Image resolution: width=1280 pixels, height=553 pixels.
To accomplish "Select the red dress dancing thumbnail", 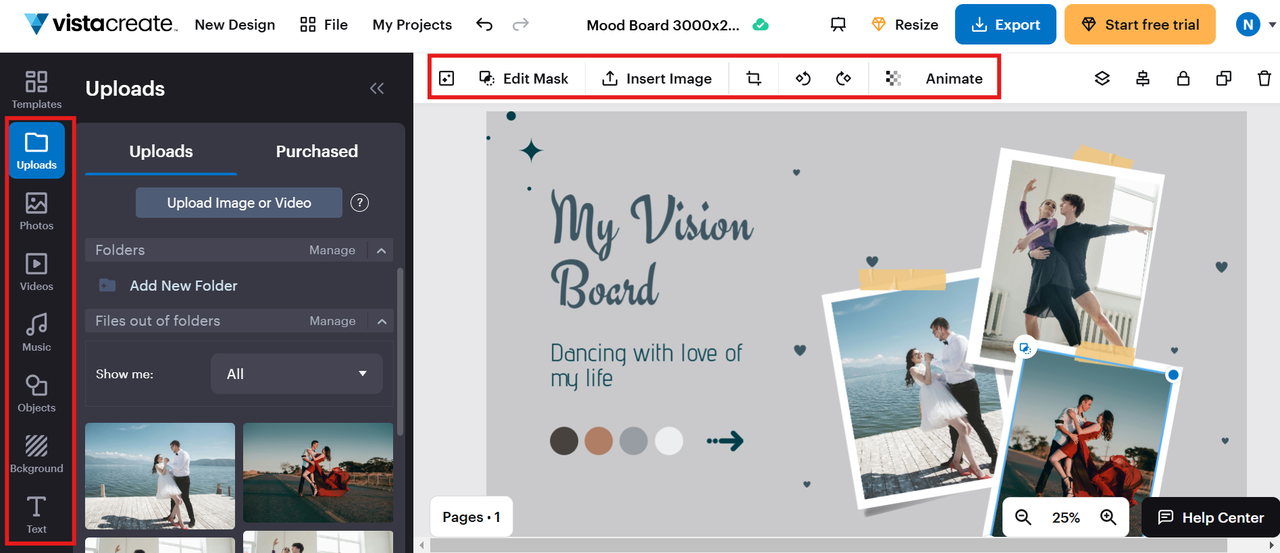I will [318, 476].
